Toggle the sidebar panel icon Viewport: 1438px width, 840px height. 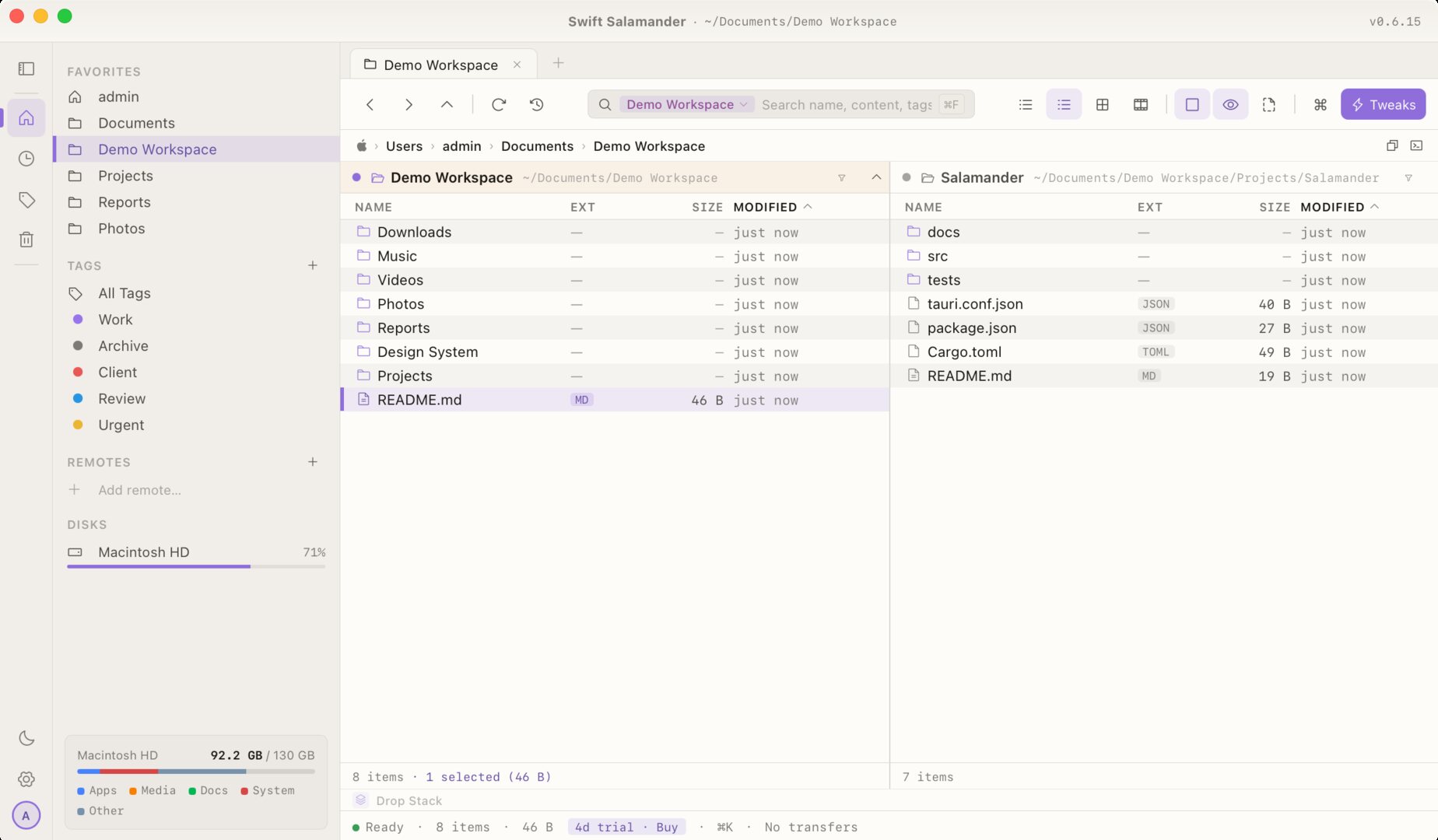pyautogui.click(x=26, y=68)
